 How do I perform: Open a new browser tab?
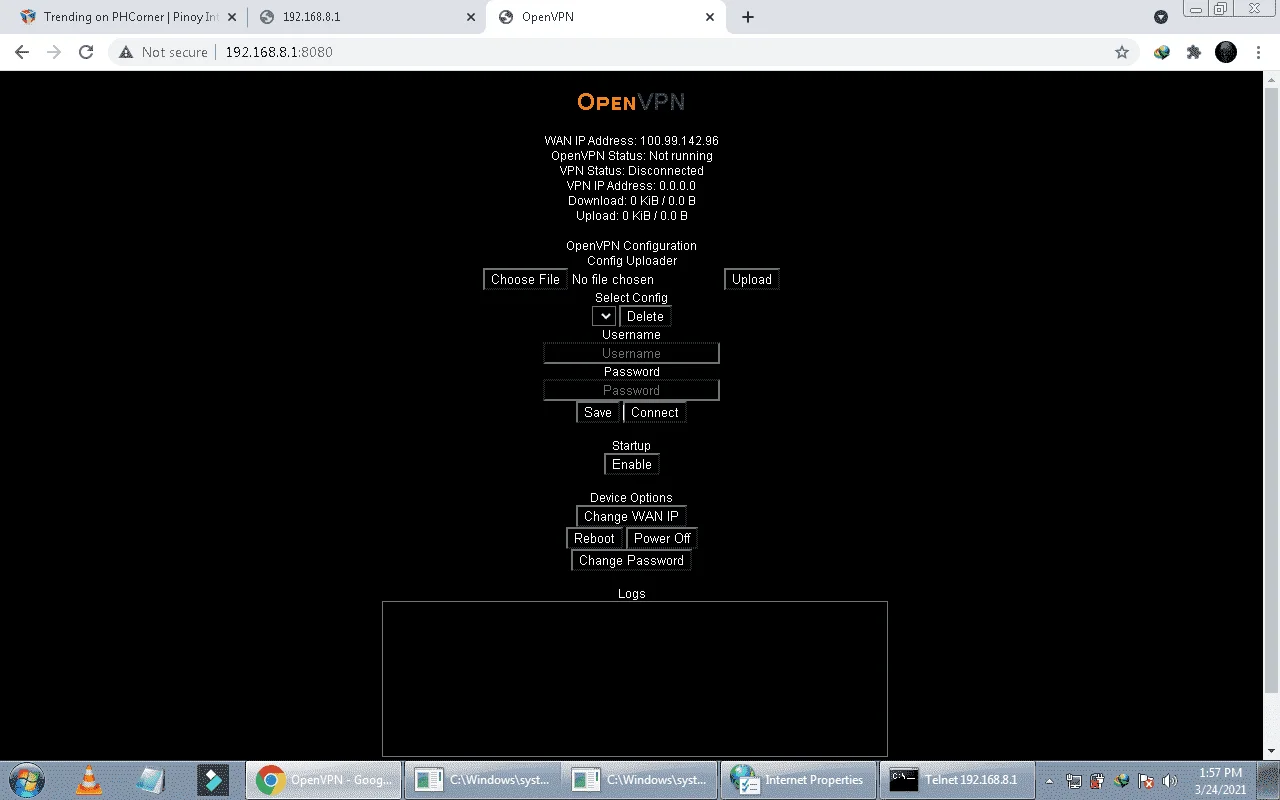[x=747, y=17]
